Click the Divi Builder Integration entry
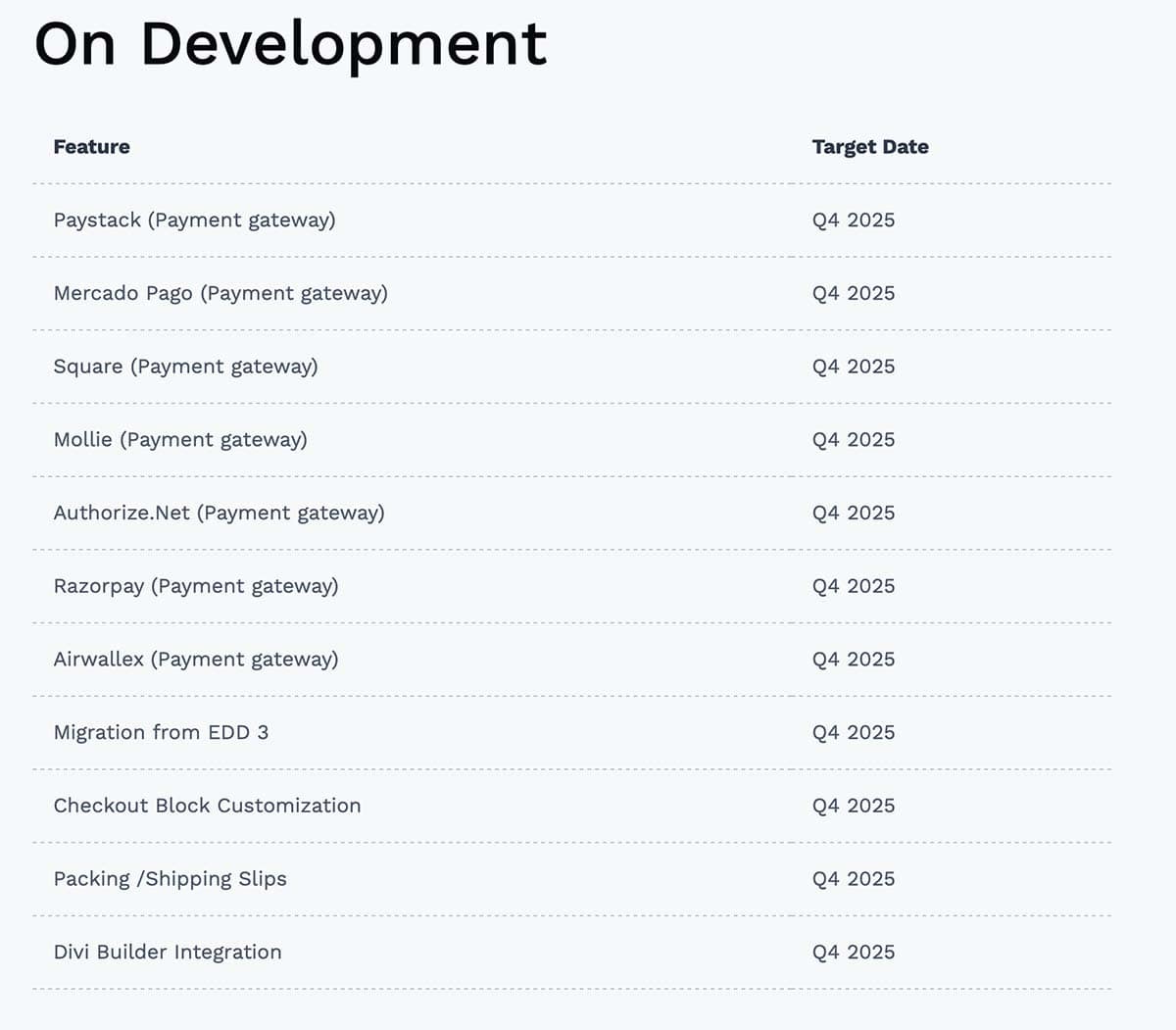The width and height of the screenshot is (1176, 1030). [167, 952]
